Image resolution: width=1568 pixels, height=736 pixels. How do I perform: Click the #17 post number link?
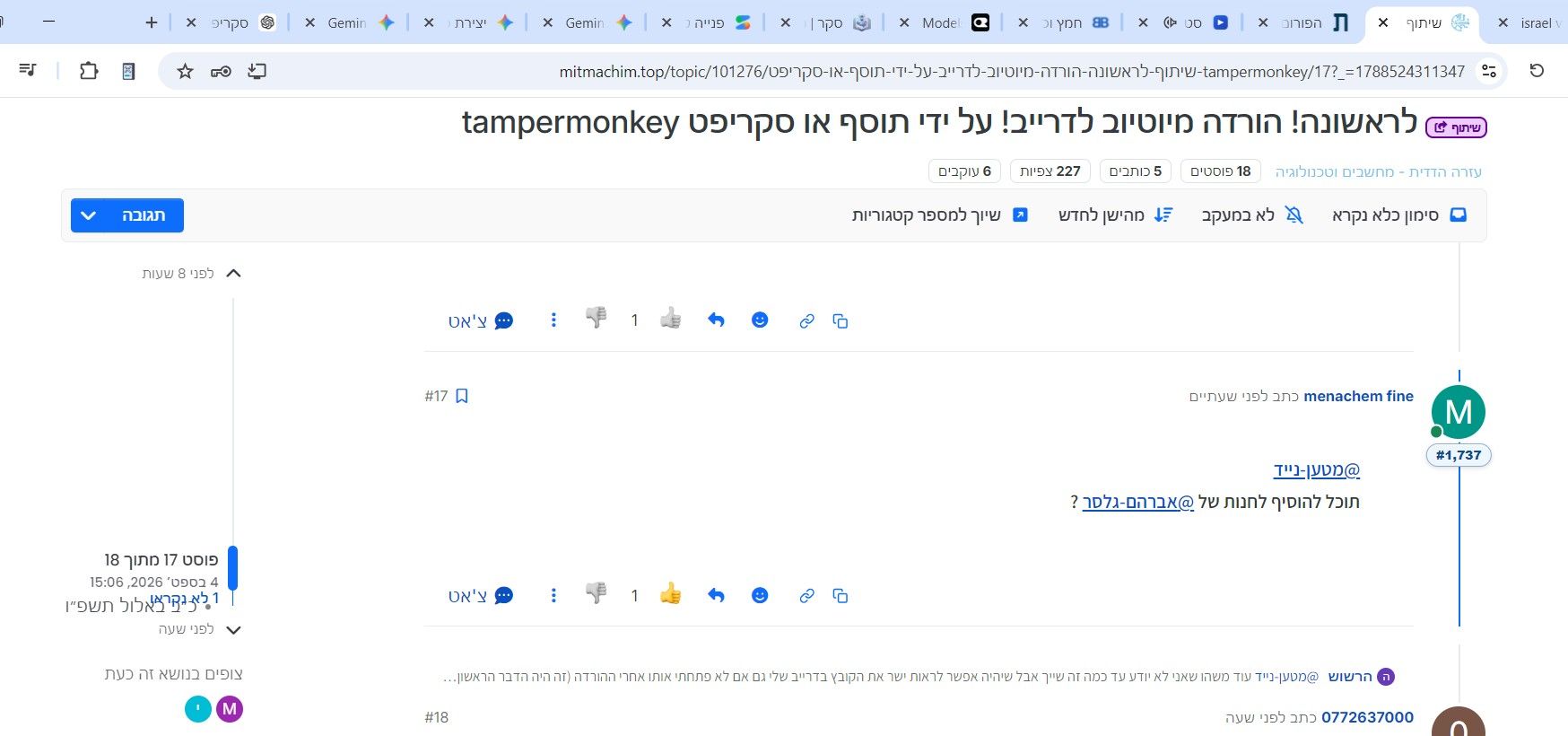436,396
